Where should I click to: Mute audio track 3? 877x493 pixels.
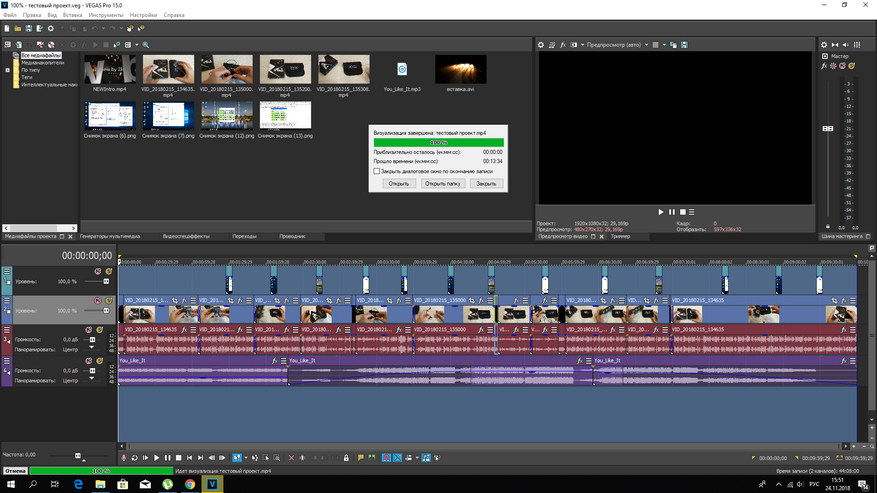(87, 329)
